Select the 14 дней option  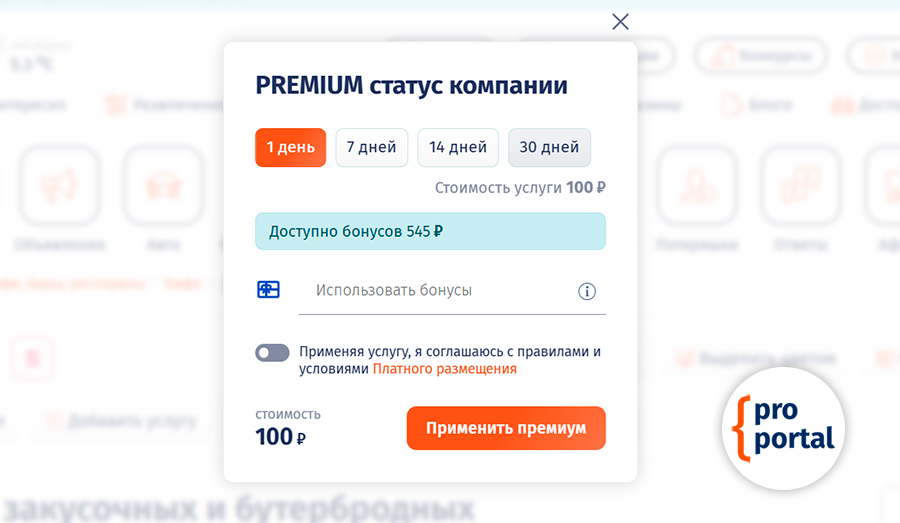tap(458, 147)
